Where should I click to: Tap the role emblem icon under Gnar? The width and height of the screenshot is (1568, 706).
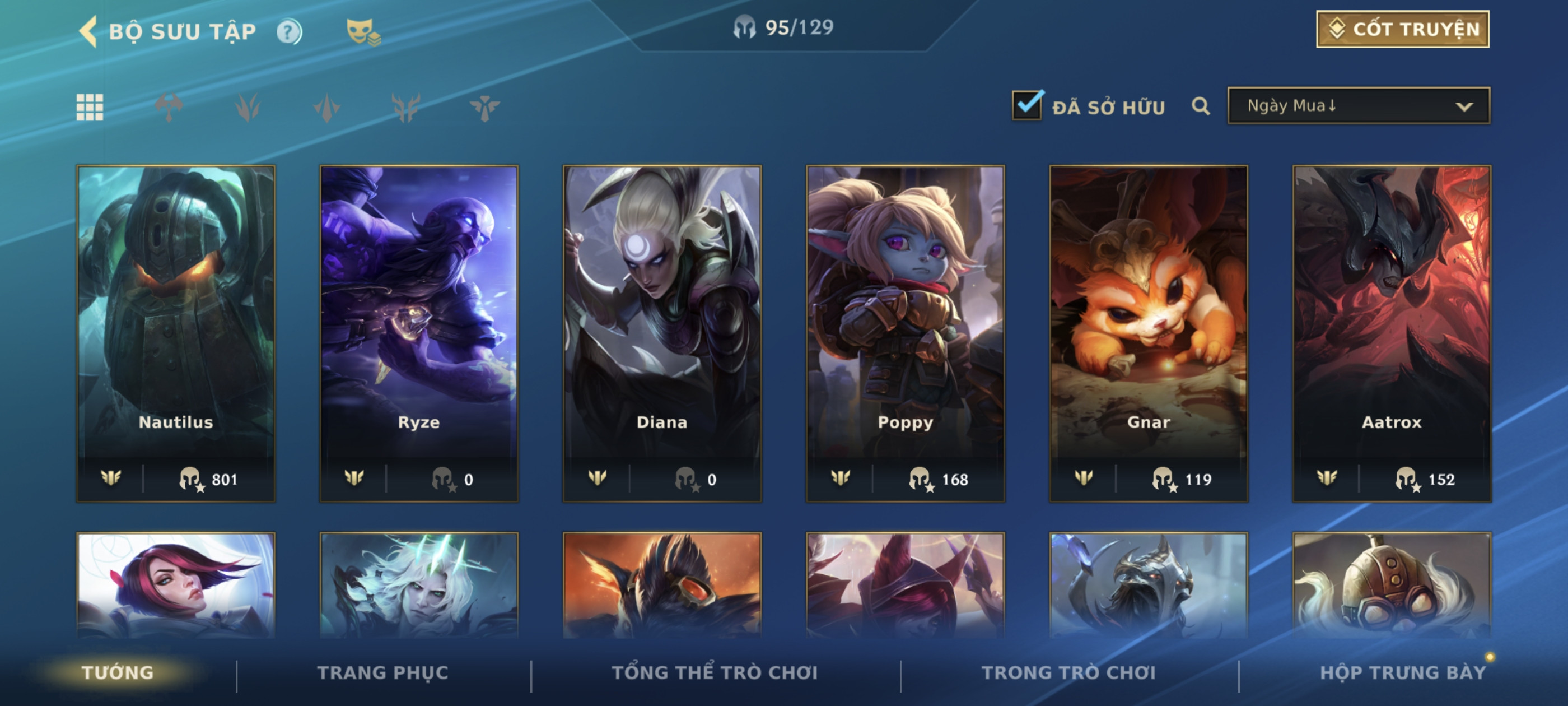pyautogui.click(x=1084, y=477)
